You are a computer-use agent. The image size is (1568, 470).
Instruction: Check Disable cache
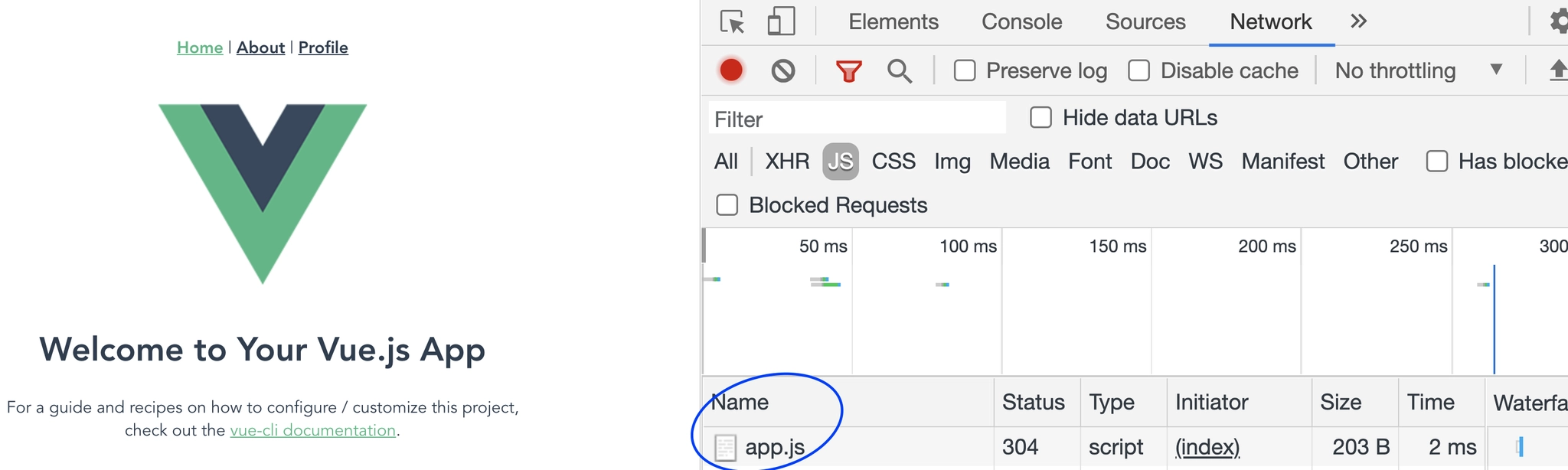[1139, 70]
